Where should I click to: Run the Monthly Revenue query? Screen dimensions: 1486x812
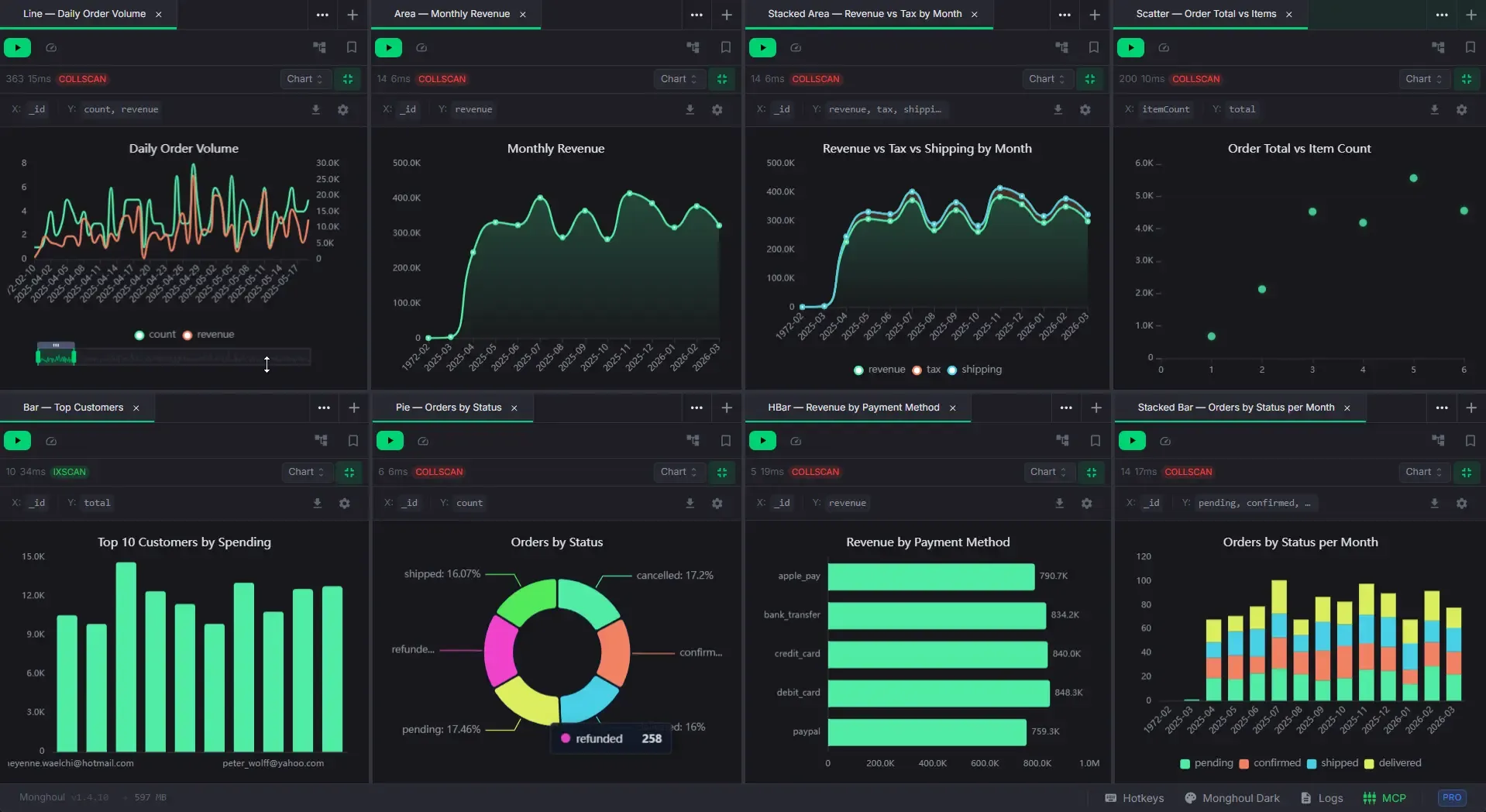coord(388,47)
